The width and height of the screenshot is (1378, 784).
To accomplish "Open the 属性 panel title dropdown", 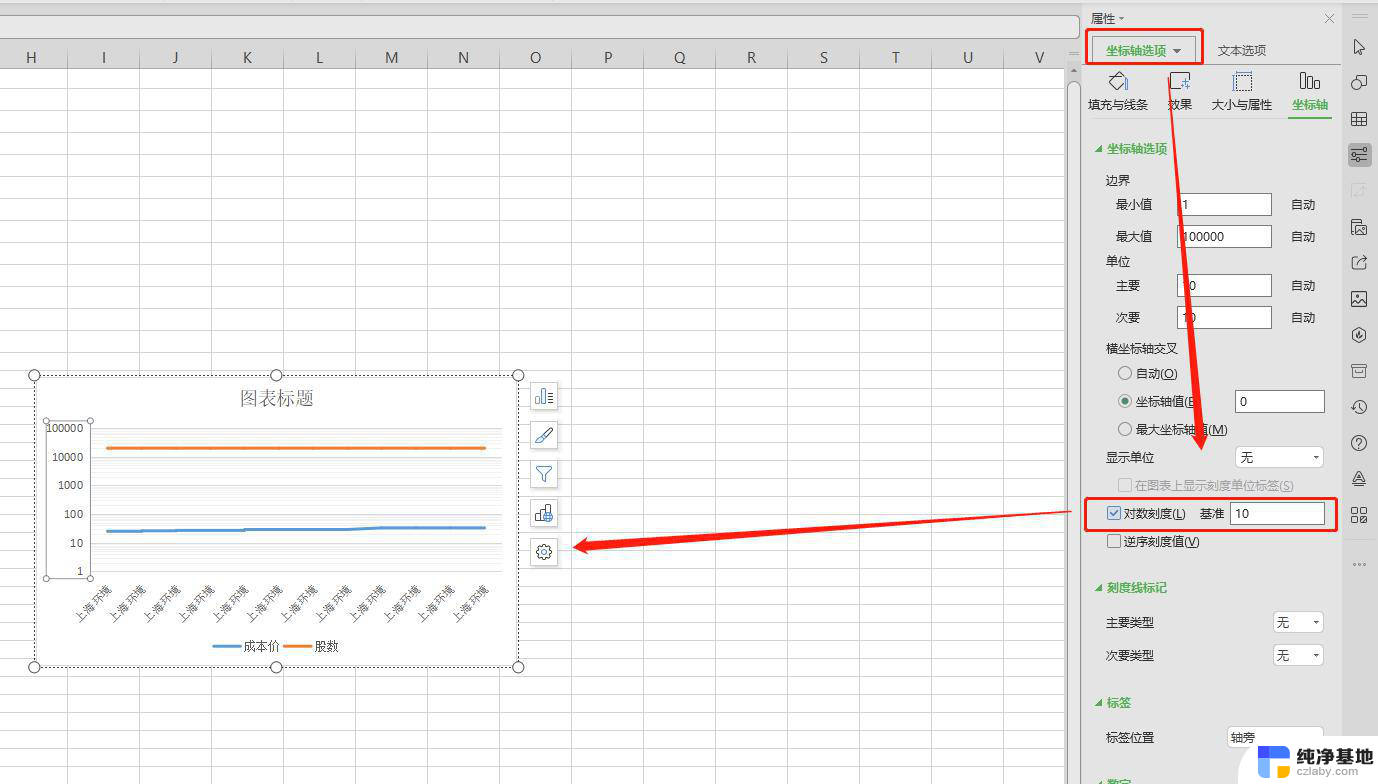I will click(x=1107, y=19).
